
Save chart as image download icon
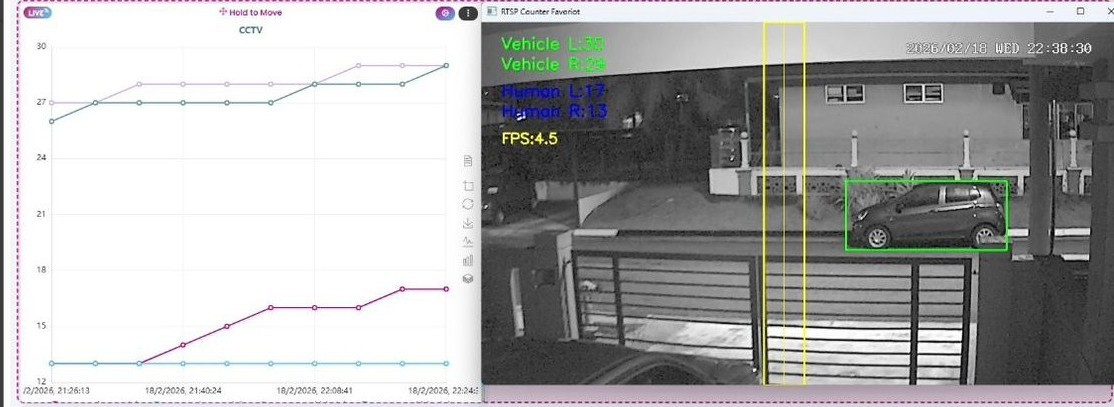pos(467,223)
